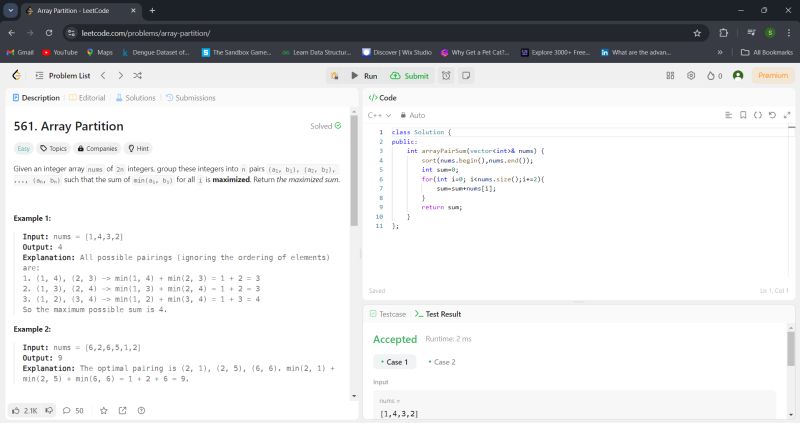Bookmark this page star icon
The image size is (800, 423).
click(x=697, y=33)
